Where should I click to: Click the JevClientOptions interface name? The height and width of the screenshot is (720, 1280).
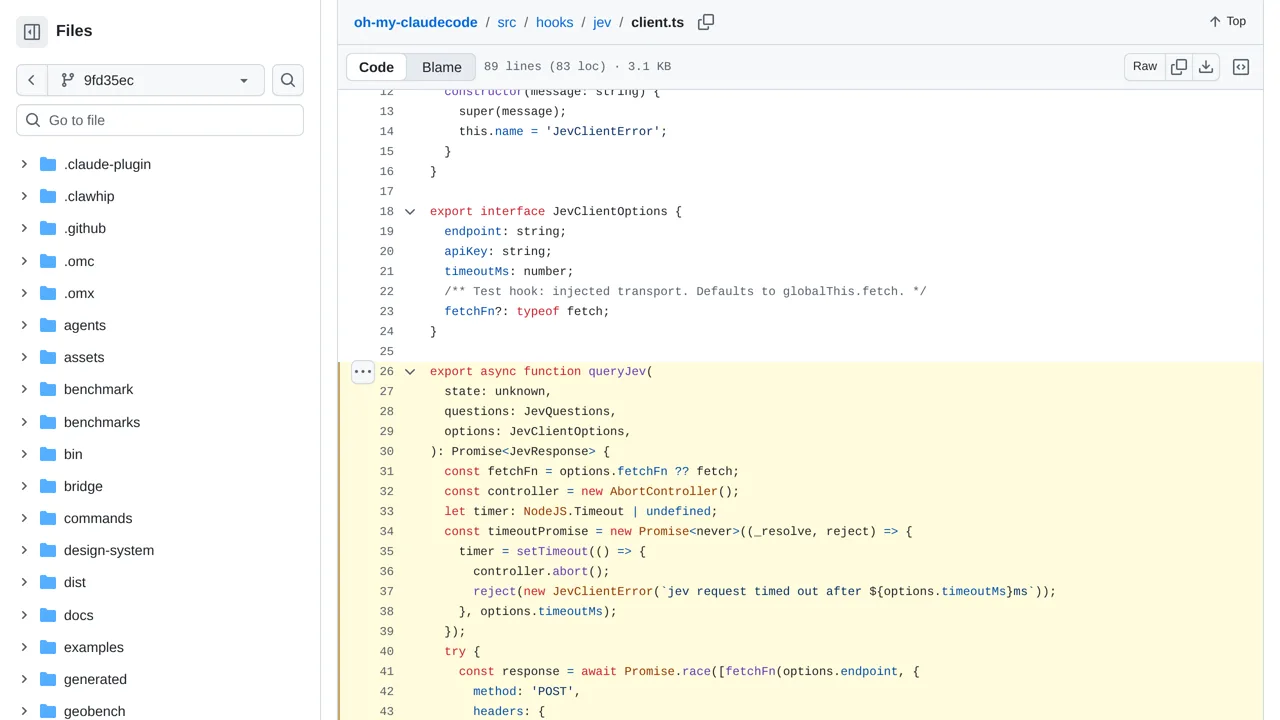point(610,211)
